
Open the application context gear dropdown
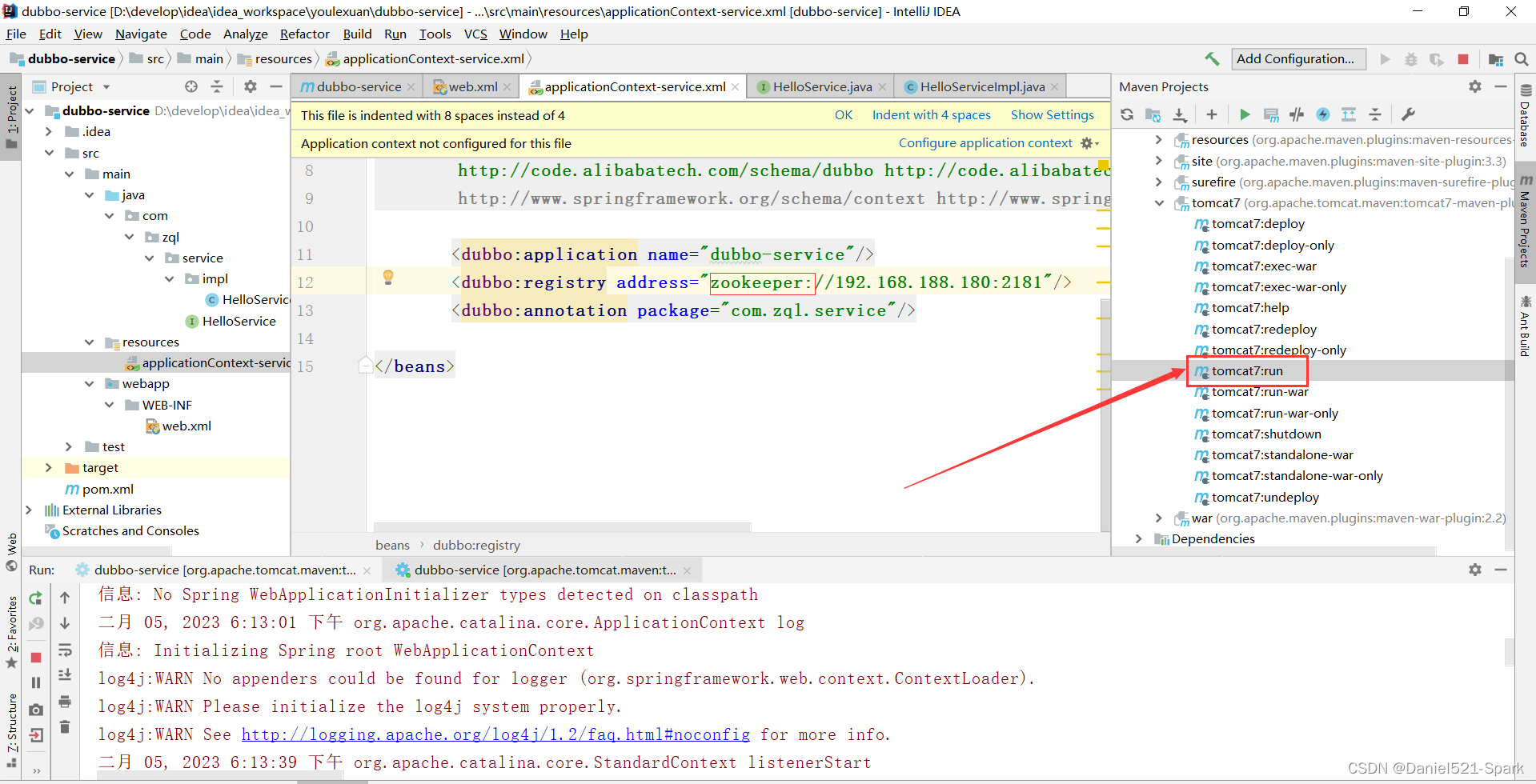(1090, 143)
